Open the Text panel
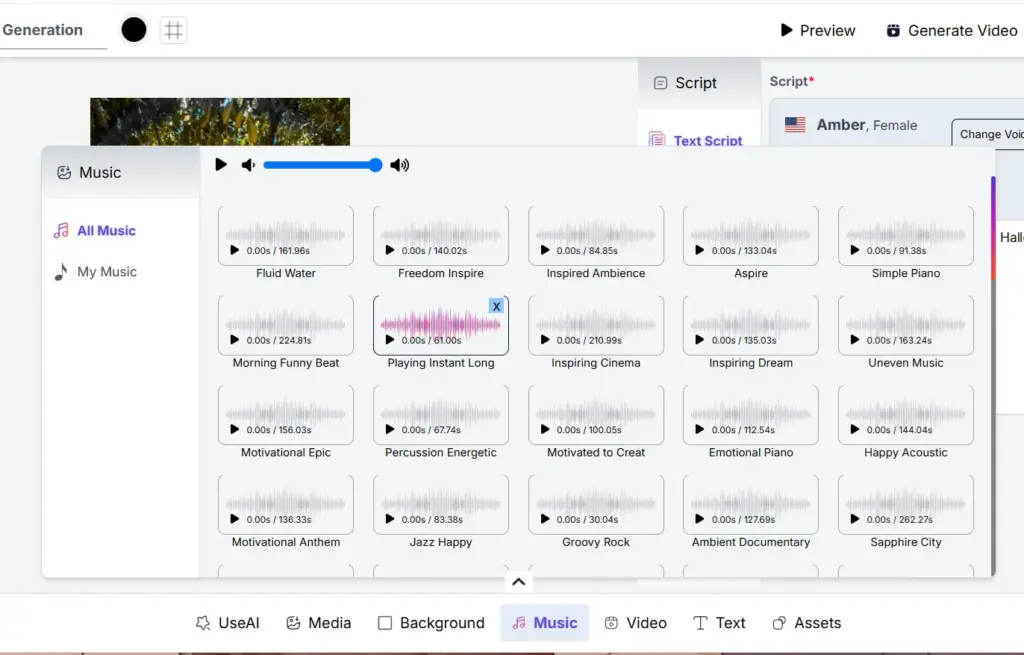This screenshot has height=655, width=1024. (x=719, y=622)
